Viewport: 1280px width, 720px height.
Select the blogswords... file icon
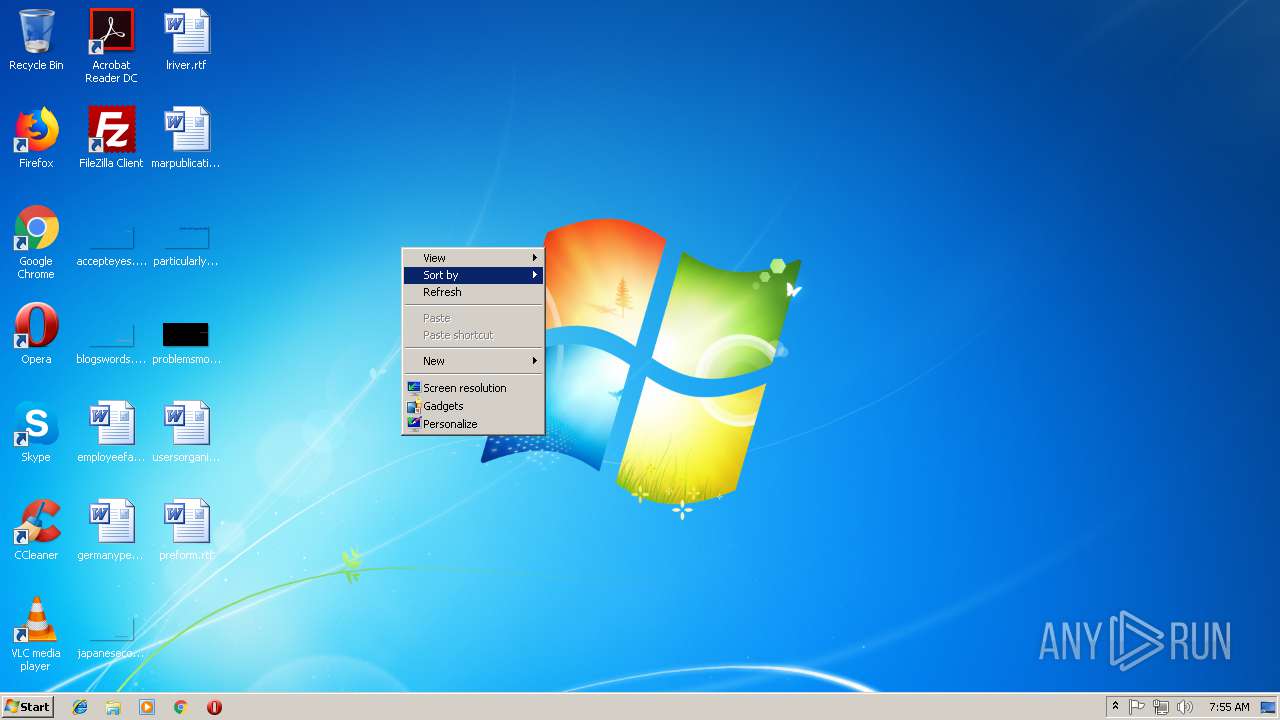[x=111, y=340]
